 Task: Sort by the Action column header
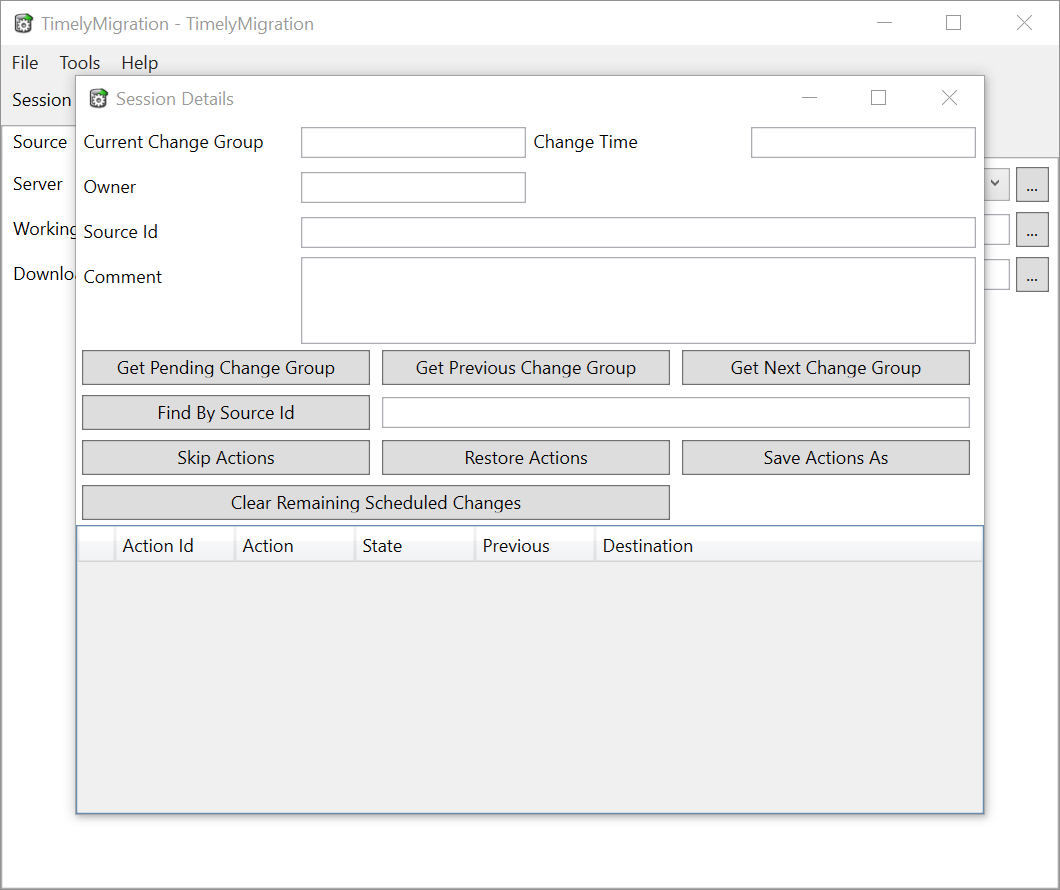pyautogui.click(x=295, y=545)
